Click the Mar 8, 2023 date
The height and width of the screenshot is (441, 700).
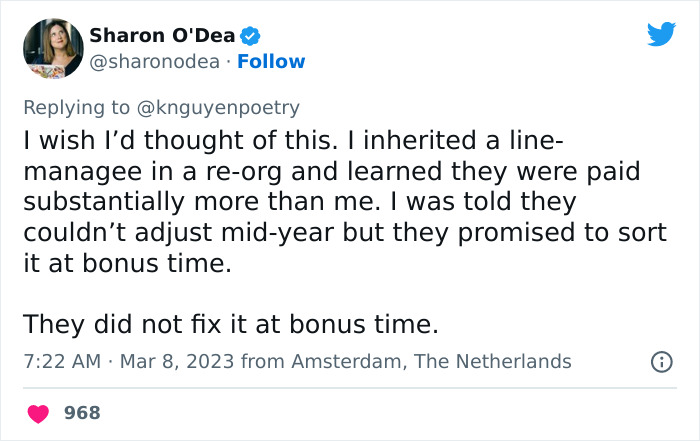(x=172, y=361)
